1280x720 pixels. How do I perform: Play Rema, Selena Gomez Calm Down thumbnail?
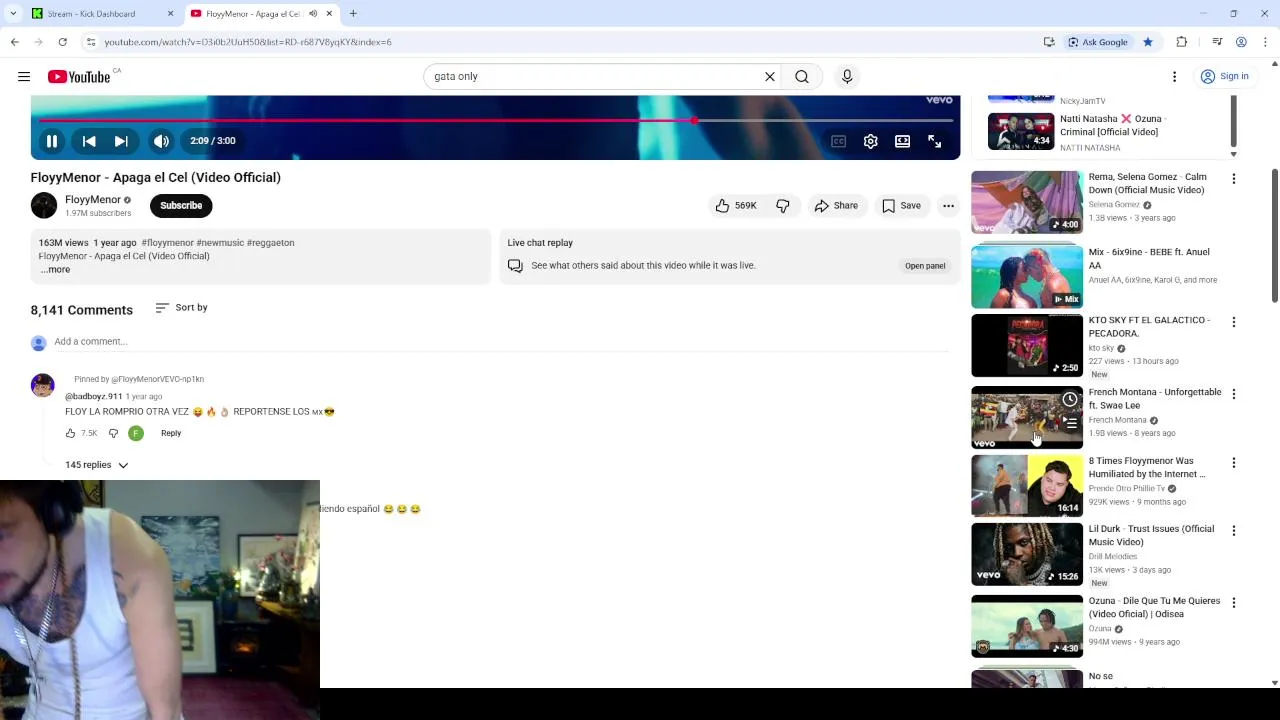1027,202
